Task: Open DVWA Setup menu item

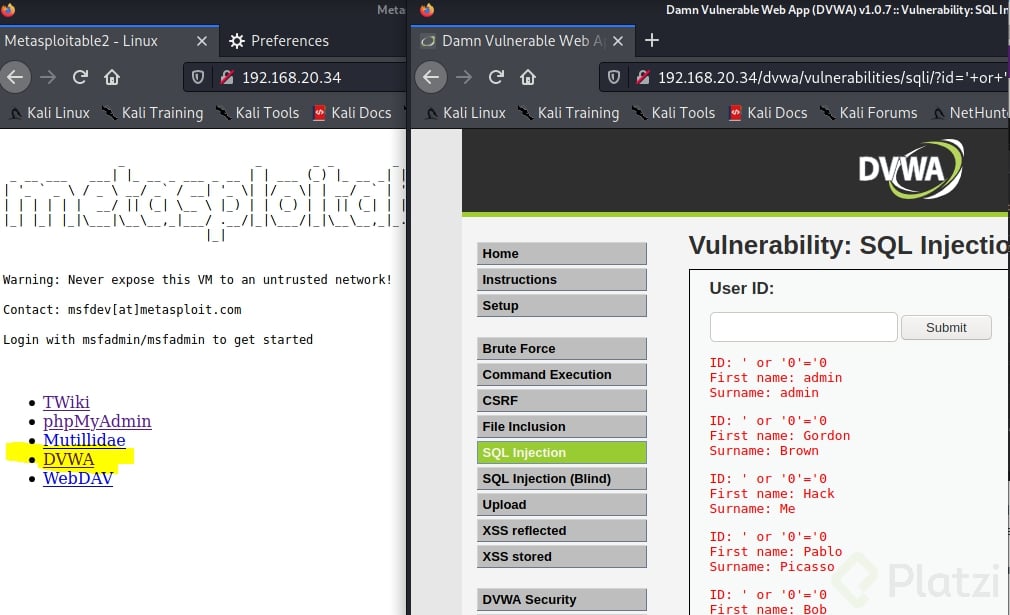Action: (562, 306)
